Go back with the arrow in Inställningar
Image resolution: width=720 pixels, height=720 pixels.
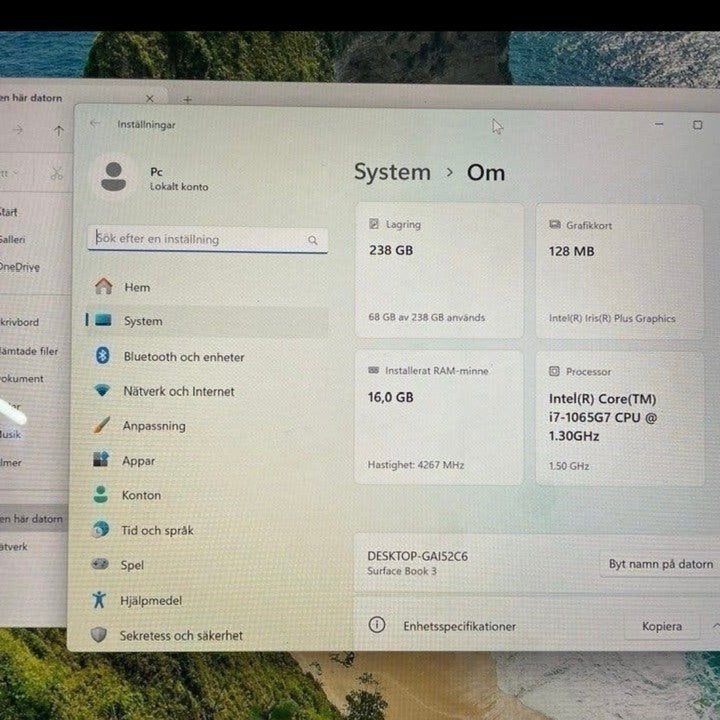point(96,124)
